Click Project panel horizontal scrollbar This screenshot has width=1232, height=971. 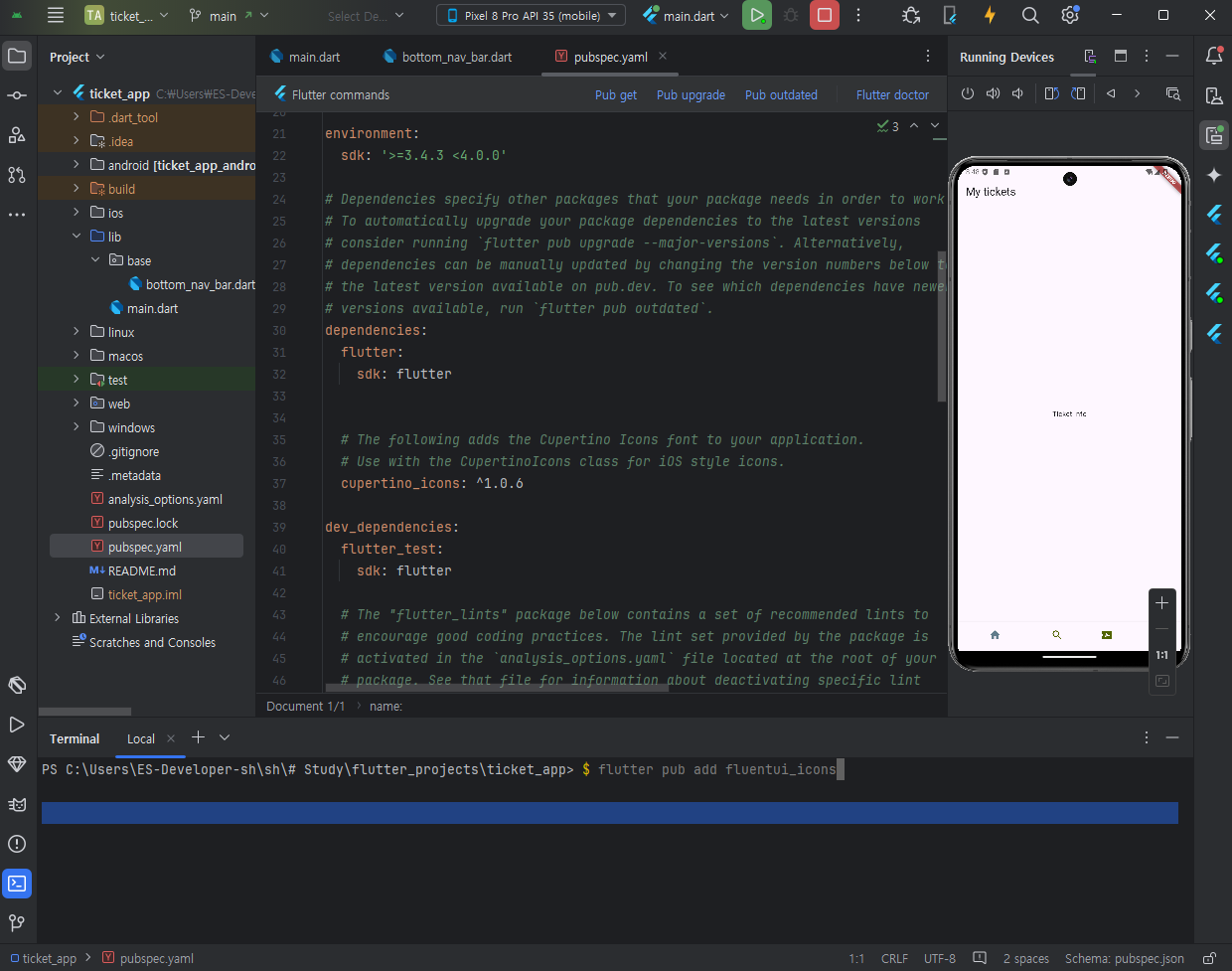(x=84, y=712)
